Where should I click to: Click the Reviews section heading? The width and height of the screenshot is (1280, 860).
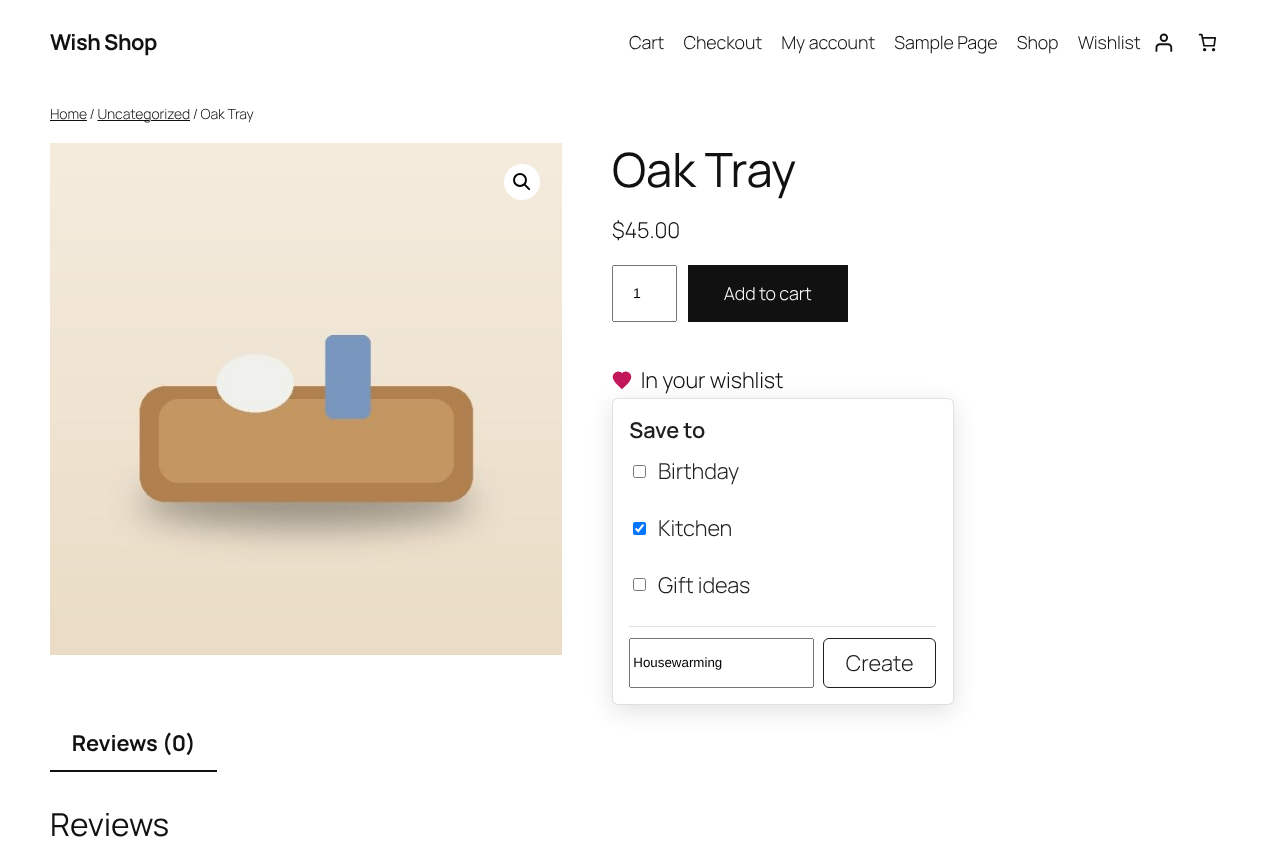click(109, 825)
